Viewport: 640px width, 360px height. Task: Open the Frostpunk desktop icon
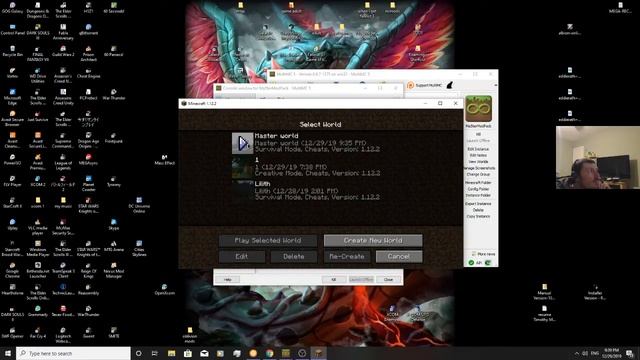click(113, 138)
